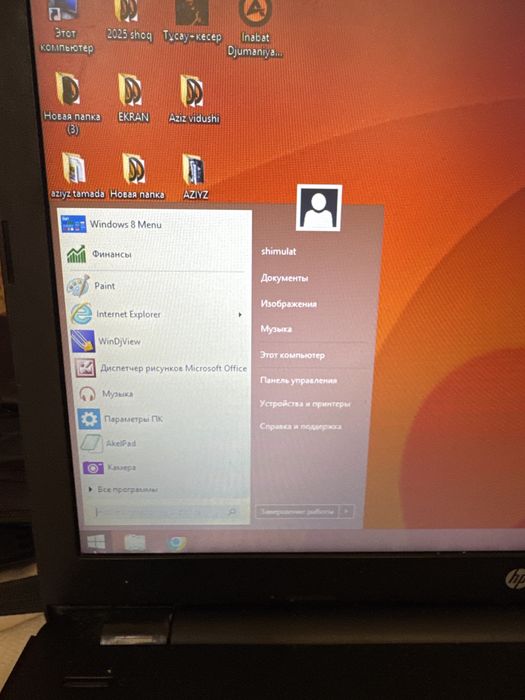Launch Финансы app icon
This screenshot has width=525, height=700.
[x=76, y=254]
